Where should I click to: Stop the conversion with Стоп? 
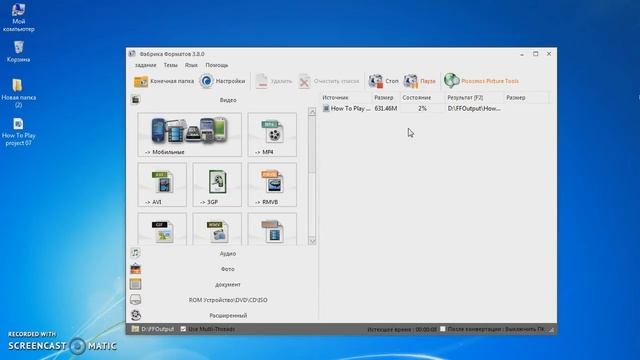pos(383,81)
